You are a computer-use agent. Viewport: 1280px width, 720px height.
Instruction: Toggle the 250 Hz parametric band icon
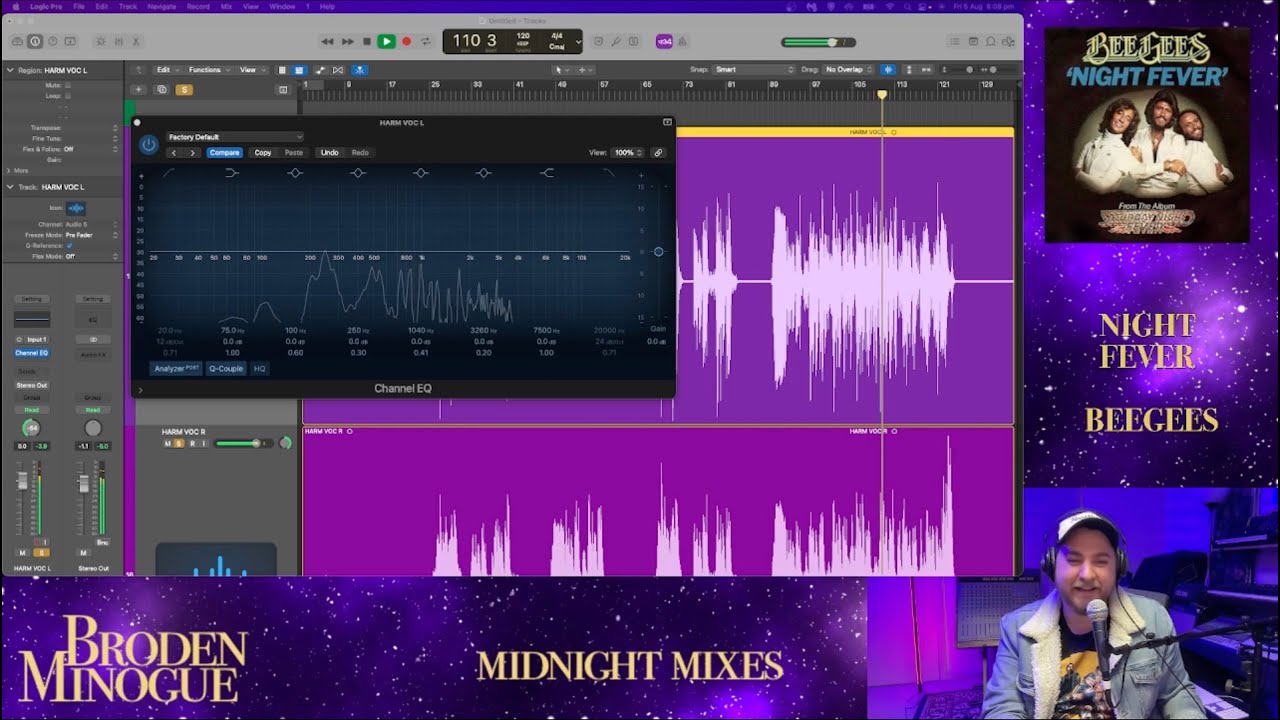coord(358,173)
